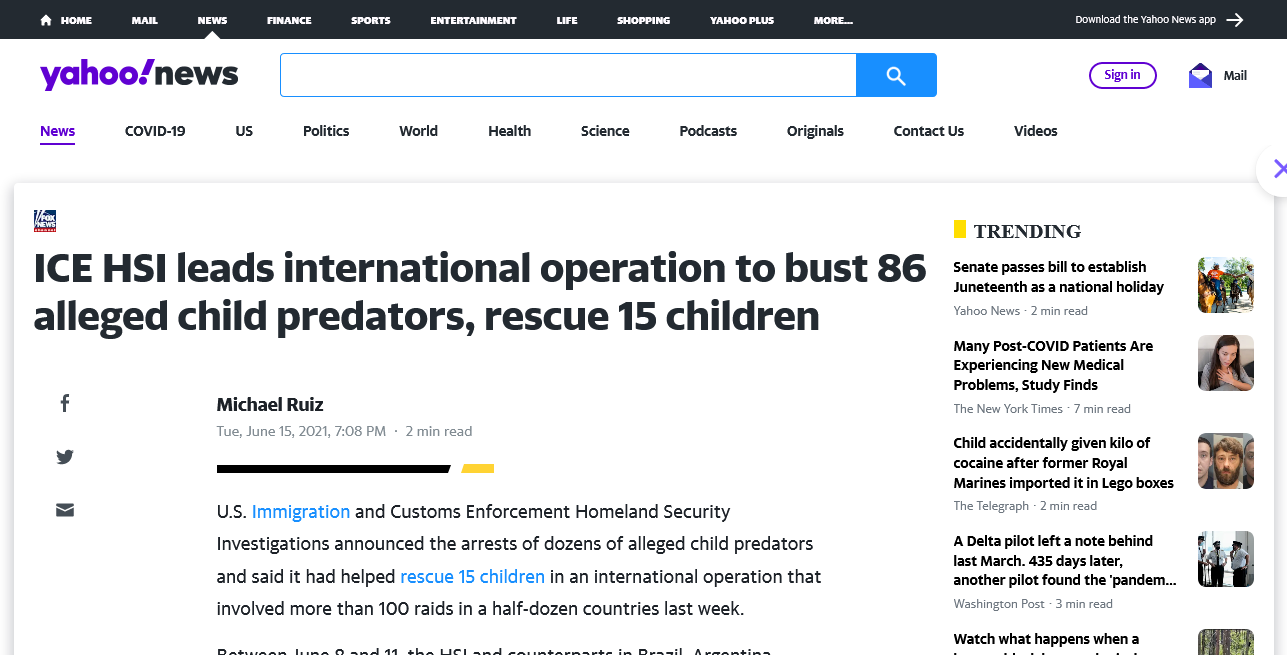Image resolution: width=1287 pixels, height=655 pixels.
Task: Select the Politics tab
Action: pyautogui.click(x=326, y=131)
